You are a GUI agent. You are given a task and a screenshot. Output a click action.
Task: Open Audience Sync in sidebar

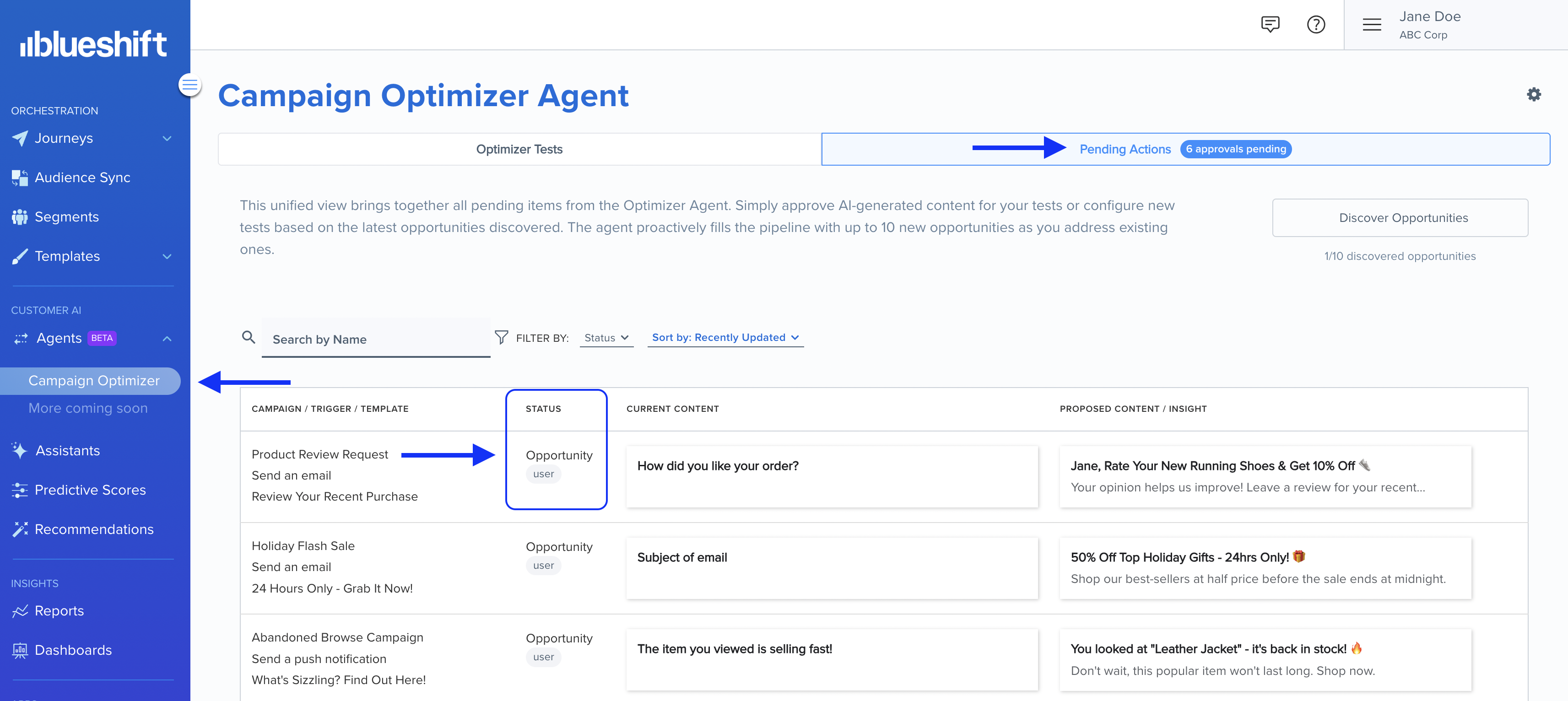click(82, 178)
